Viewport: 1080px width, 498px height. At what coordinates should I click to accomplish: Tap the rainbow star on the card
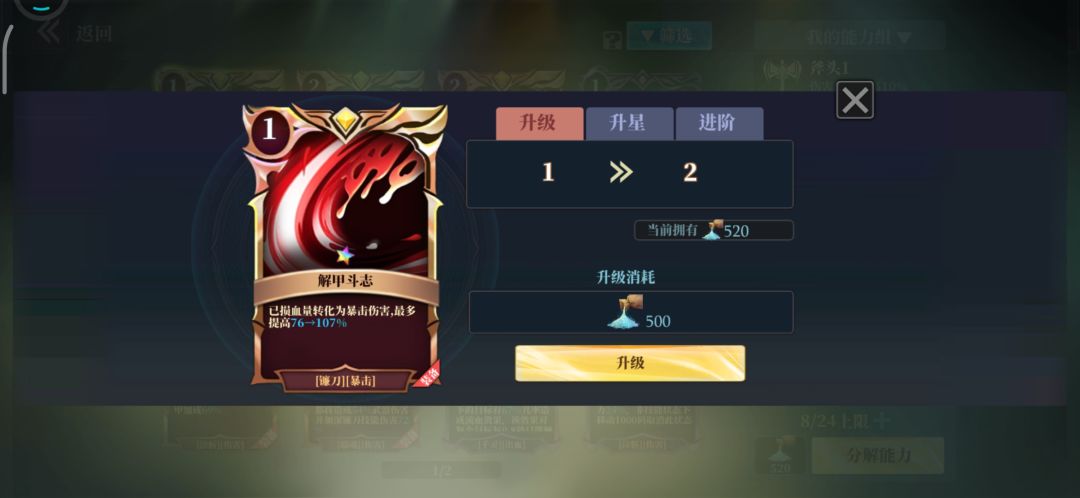click(x=345, y=256)
